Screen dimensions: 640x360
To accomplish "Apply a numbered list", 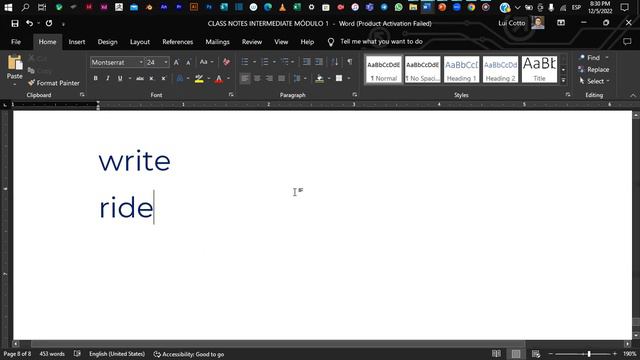I will pos(265,62).
